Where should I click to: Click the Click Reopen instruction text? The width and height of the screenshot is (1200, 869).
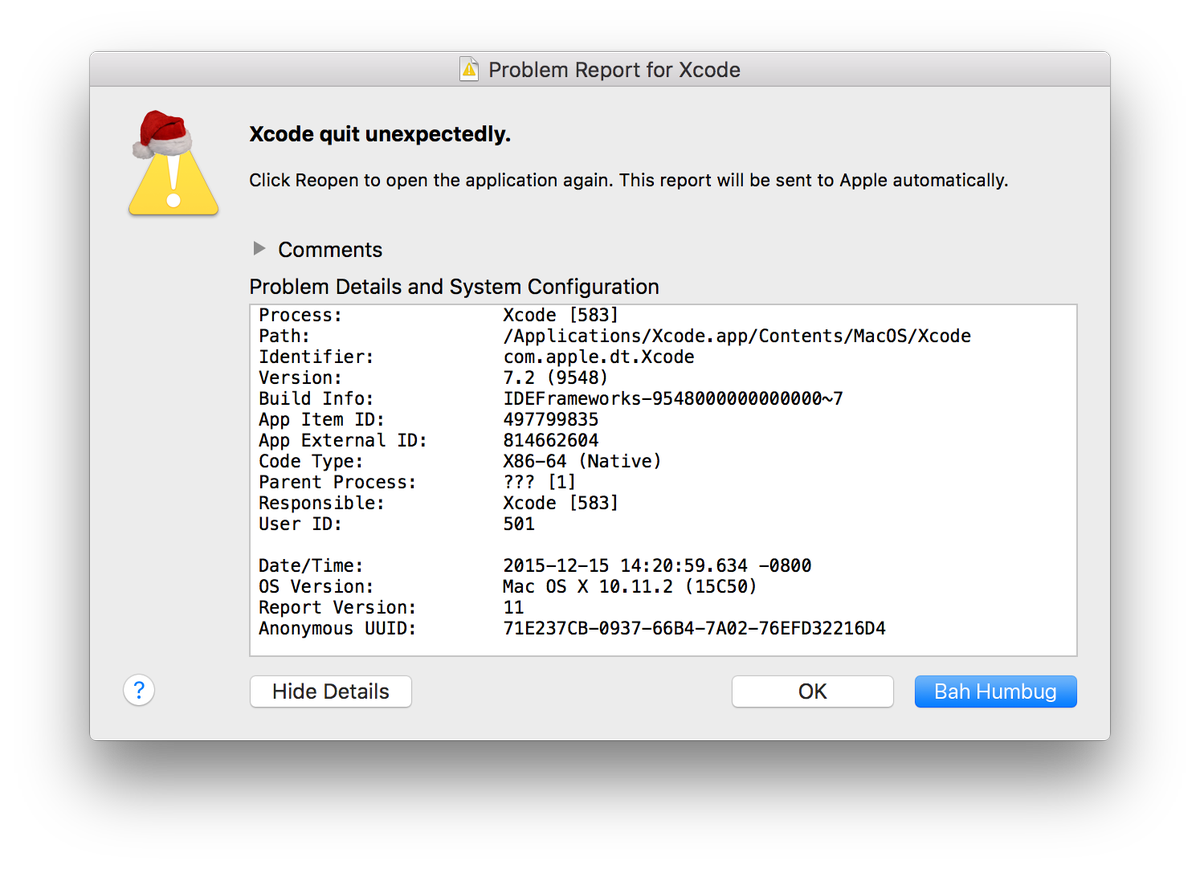628,181
